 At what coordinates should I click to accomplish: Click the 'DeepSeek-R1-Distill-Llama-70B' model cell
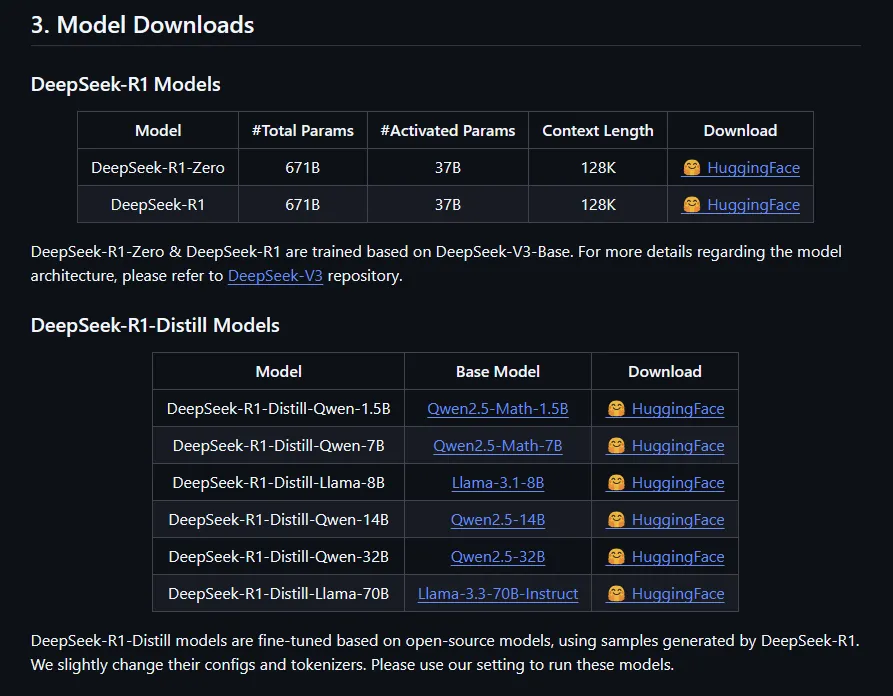click(x=278, y=593)
